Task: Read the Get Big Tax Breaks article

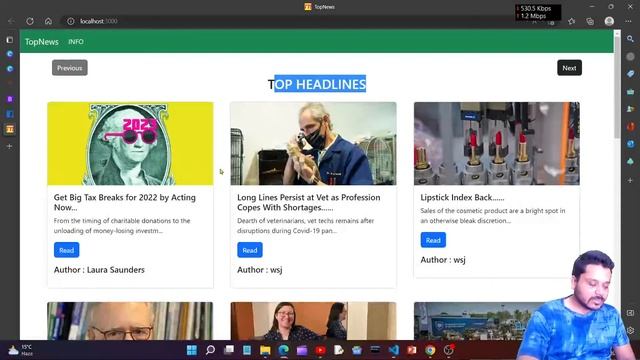Action: [67, 250]
